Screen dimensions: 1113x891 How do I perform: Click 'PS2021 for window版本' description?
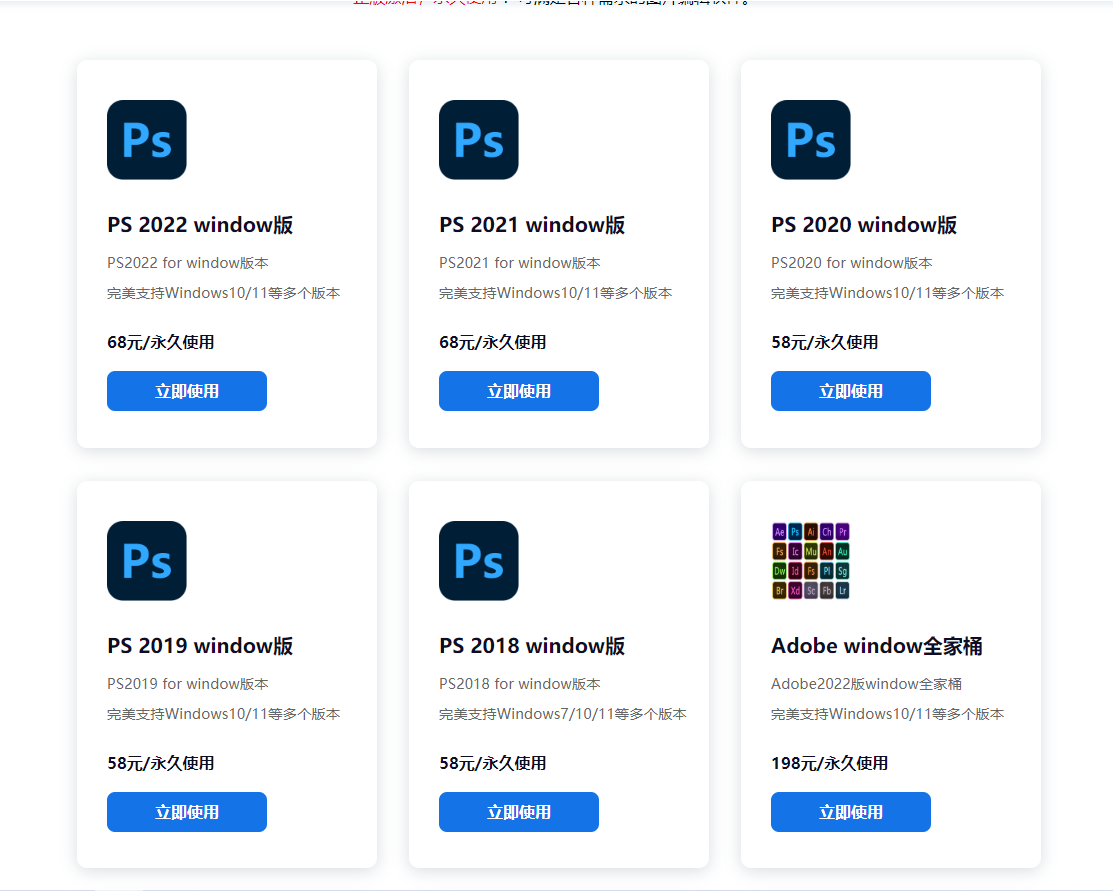coord(520,263)
